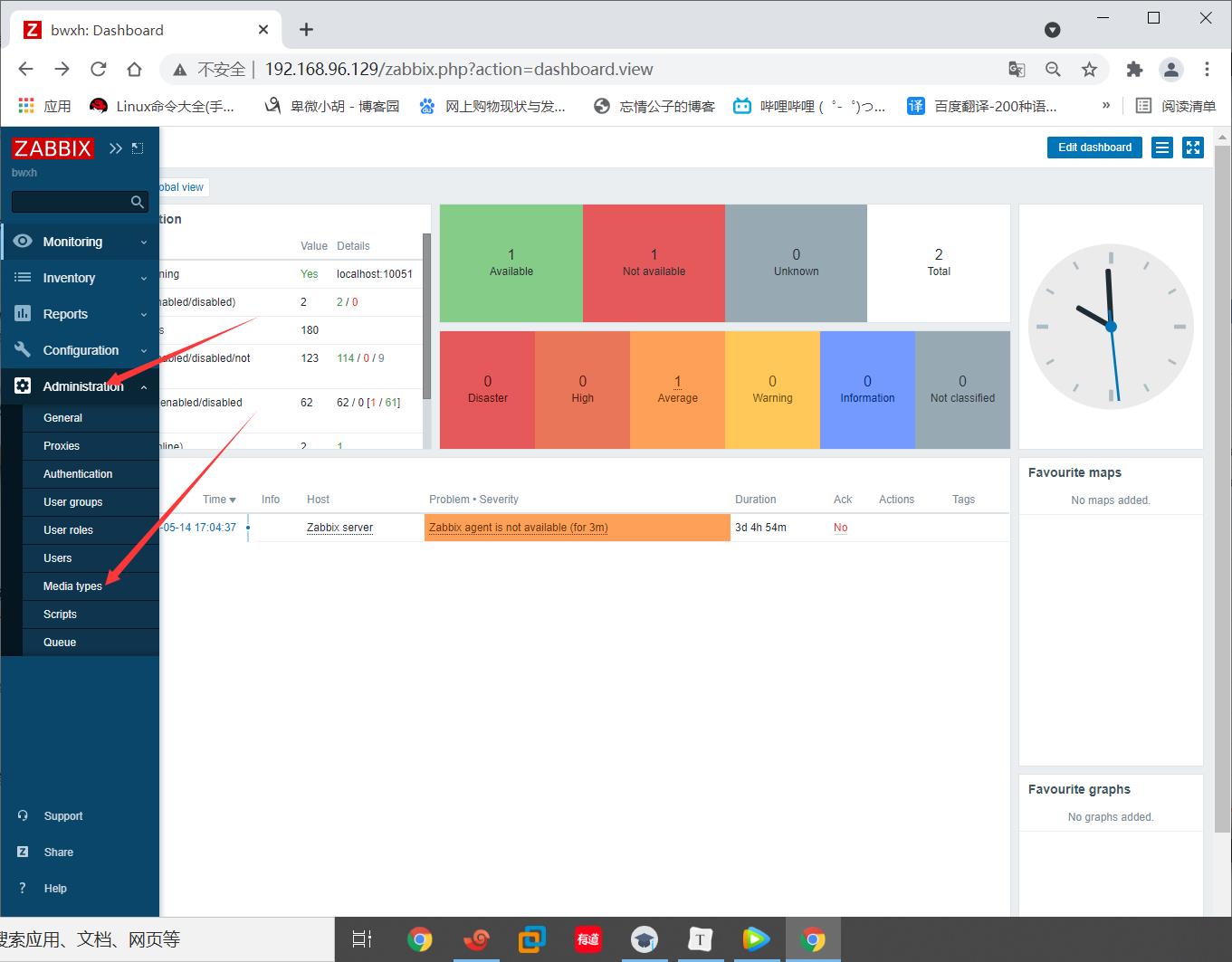Click the sidebar search input field
The width and height of the screenshot is (1232, 962).
click(x=71, y=202)
